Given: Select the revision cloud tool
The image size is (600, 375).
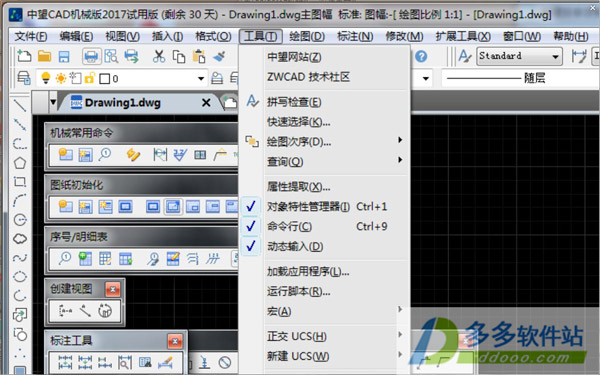Looking at the screenshot, I should [x=20, y=239].
